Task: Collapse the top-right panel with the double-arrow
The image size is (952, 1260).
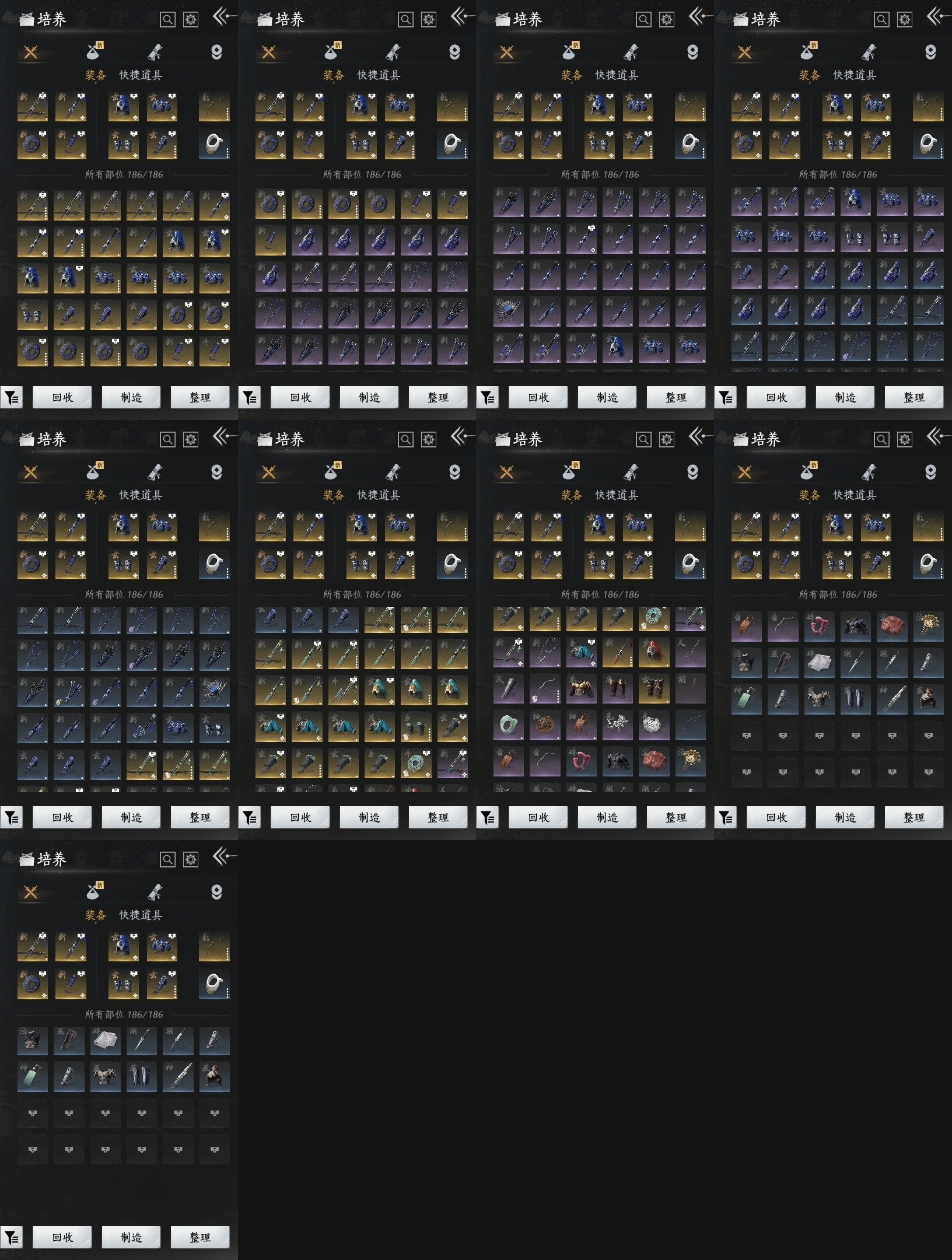Action: [x=935, y=17]
